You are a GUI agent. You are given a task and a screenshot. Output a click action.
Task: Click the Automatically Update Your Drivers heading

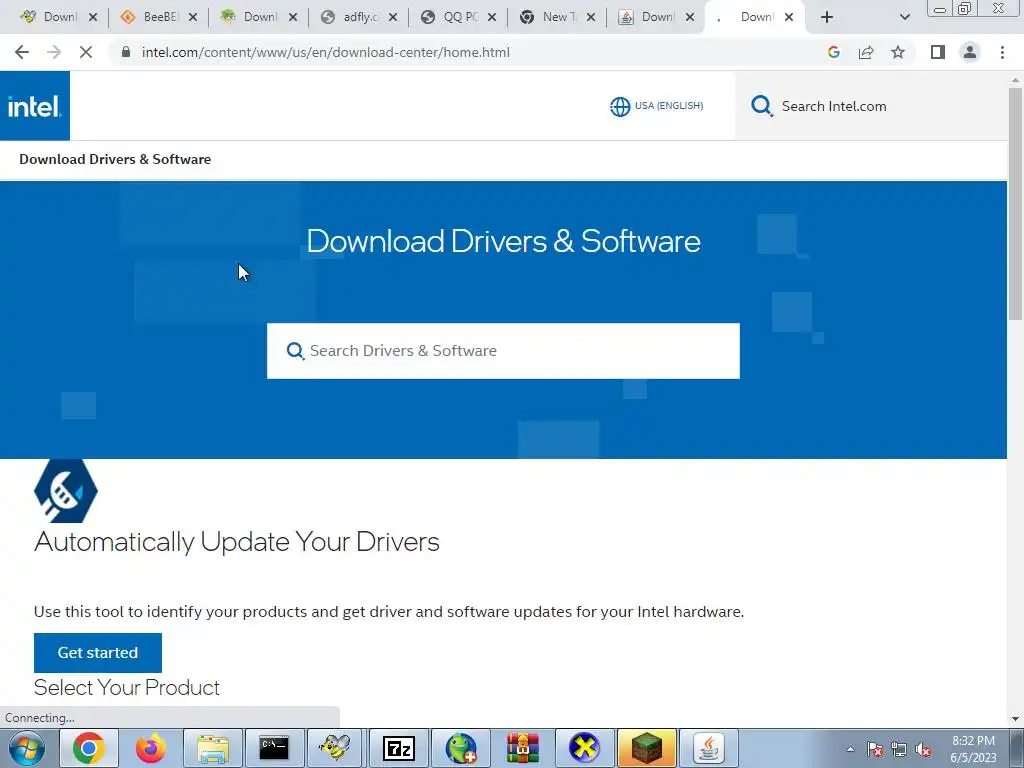click(236, 542)
